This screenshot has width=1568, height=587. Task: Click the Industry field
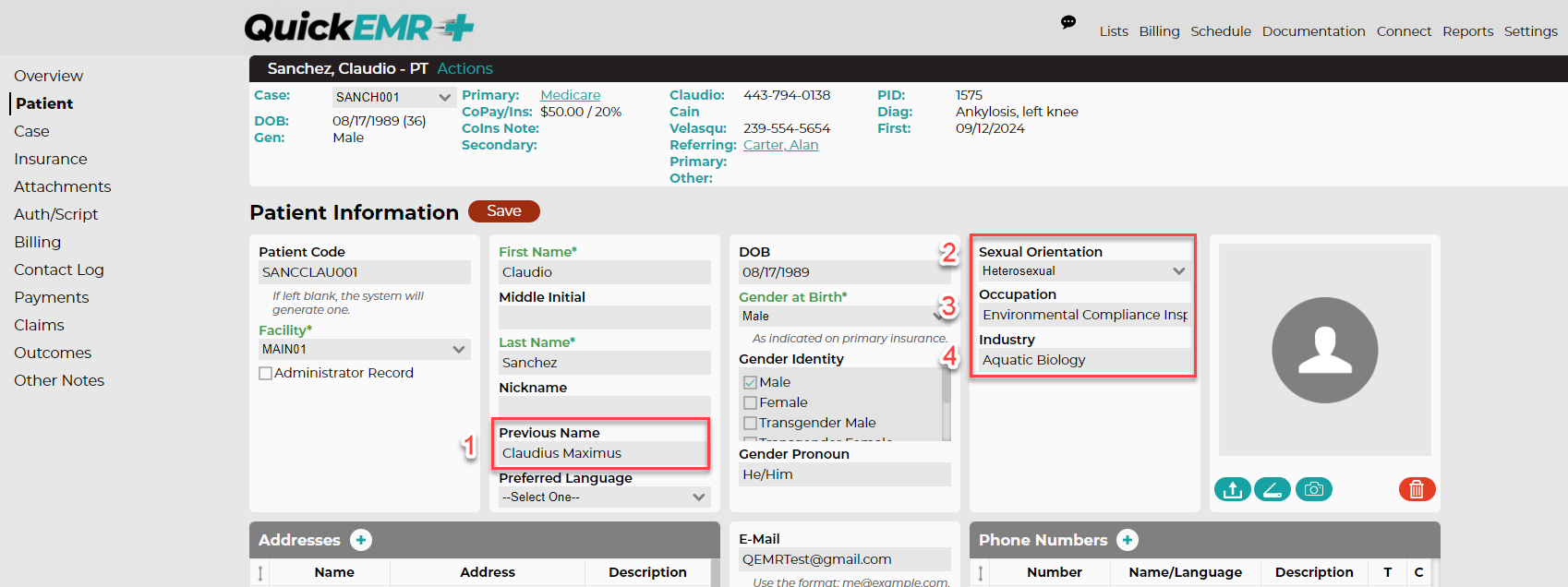(x=1084, y=360)
